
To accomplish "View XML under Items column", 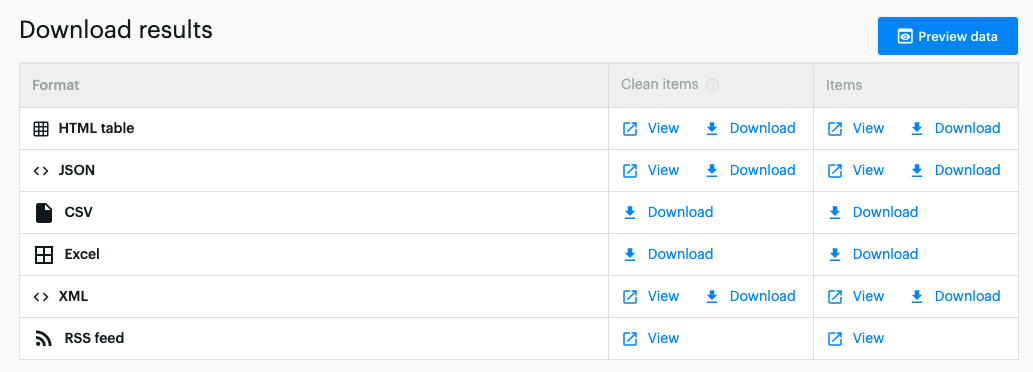I will click(856, 296).
